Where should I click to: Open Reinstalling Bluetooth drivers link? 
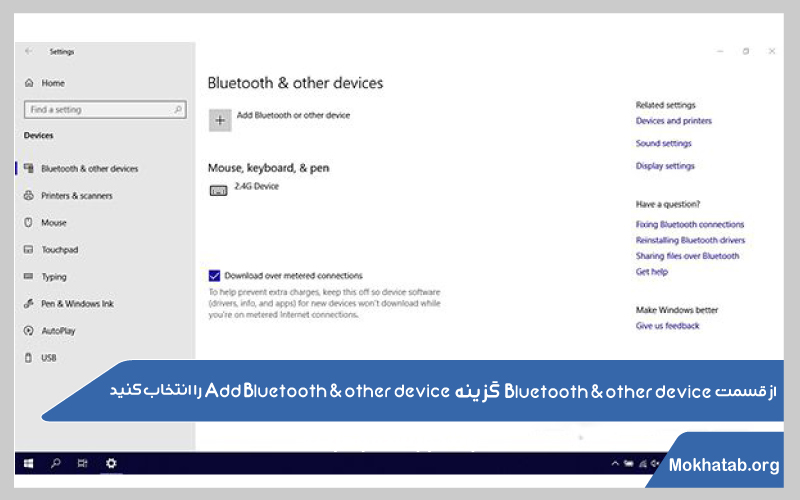[690, 240]
